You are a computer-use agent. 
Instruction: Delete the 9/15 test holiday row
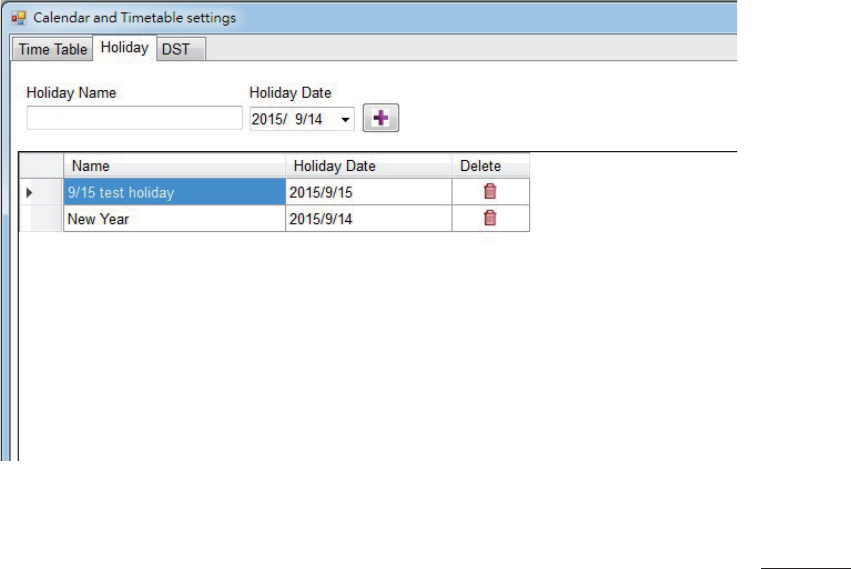[490, 192]
